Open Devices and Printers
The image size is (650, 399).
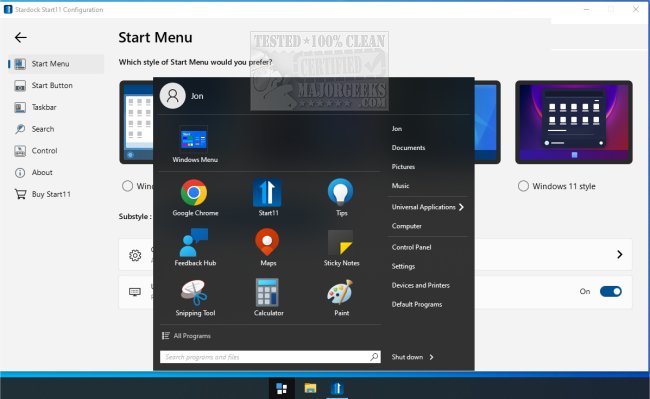420,285
